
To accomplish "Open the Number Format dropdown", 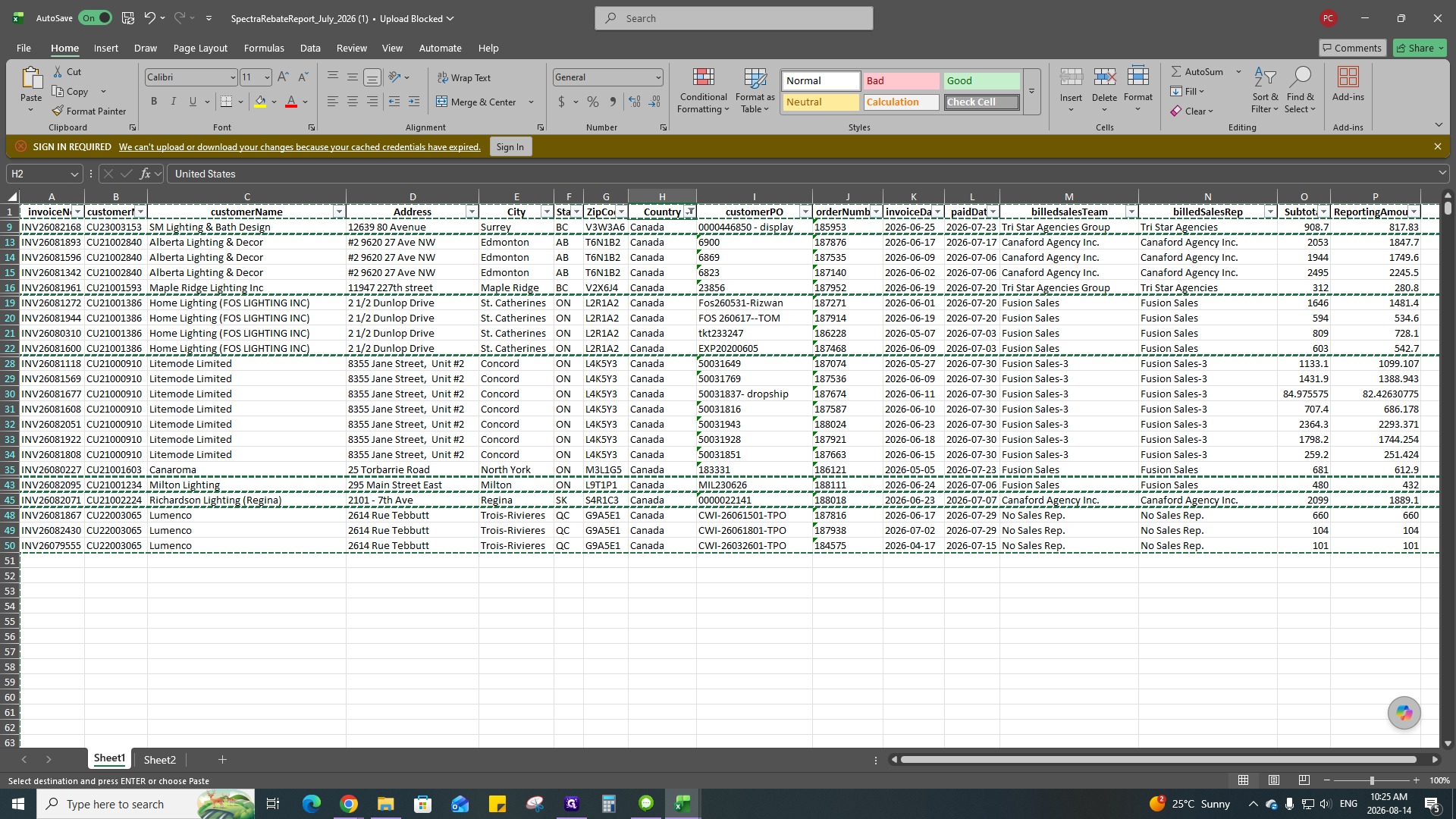I will [658, 77].
